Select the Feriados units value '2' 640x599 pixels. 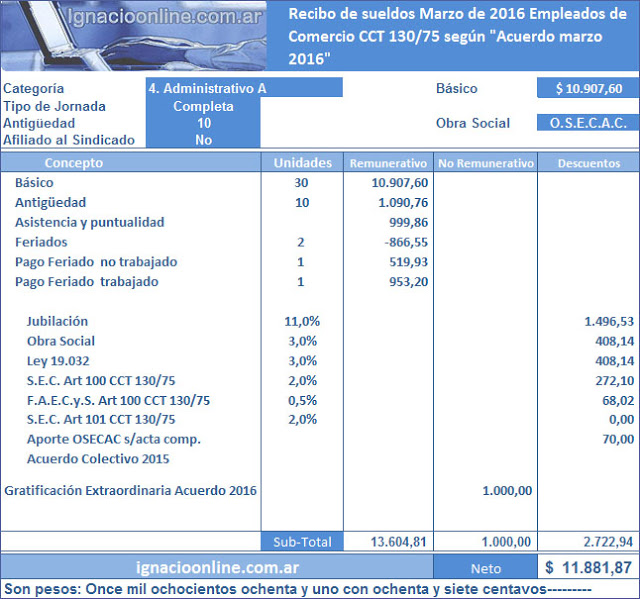point(301,242)
